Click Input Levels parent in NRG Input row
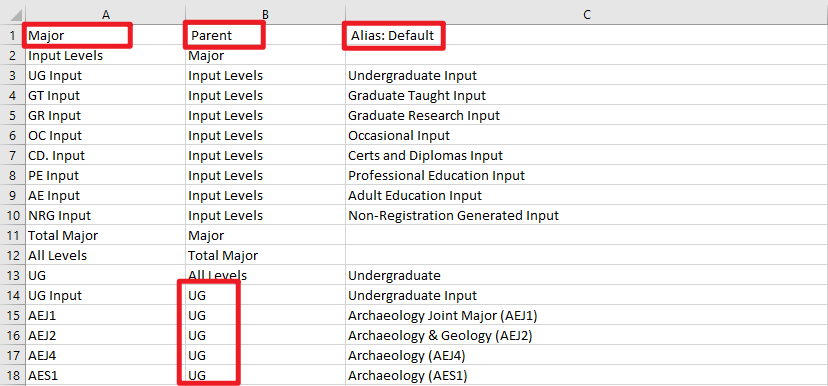828x386 pixels. coord(266,215)
